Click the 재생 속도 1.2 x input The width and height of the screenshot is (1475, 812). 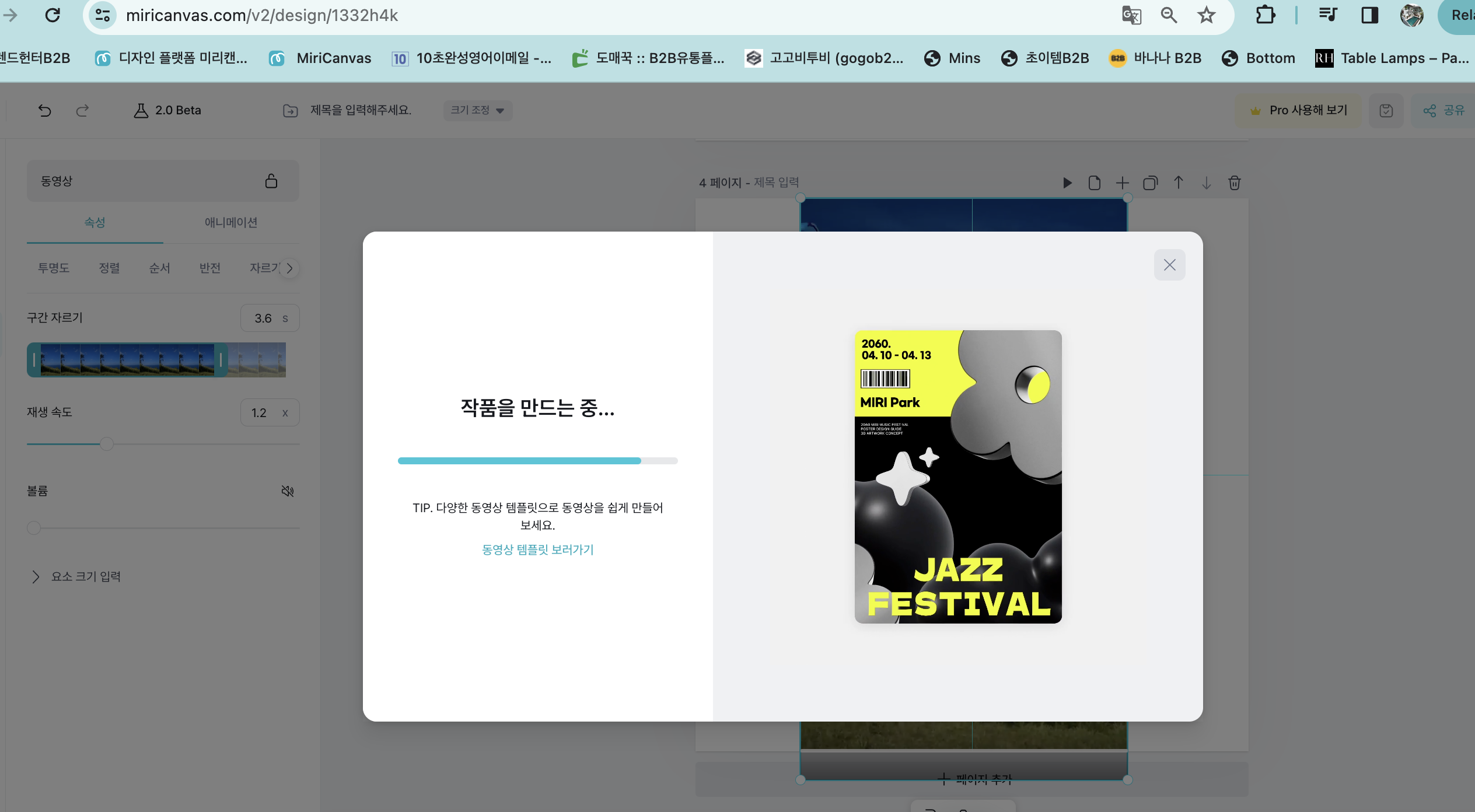270,412
